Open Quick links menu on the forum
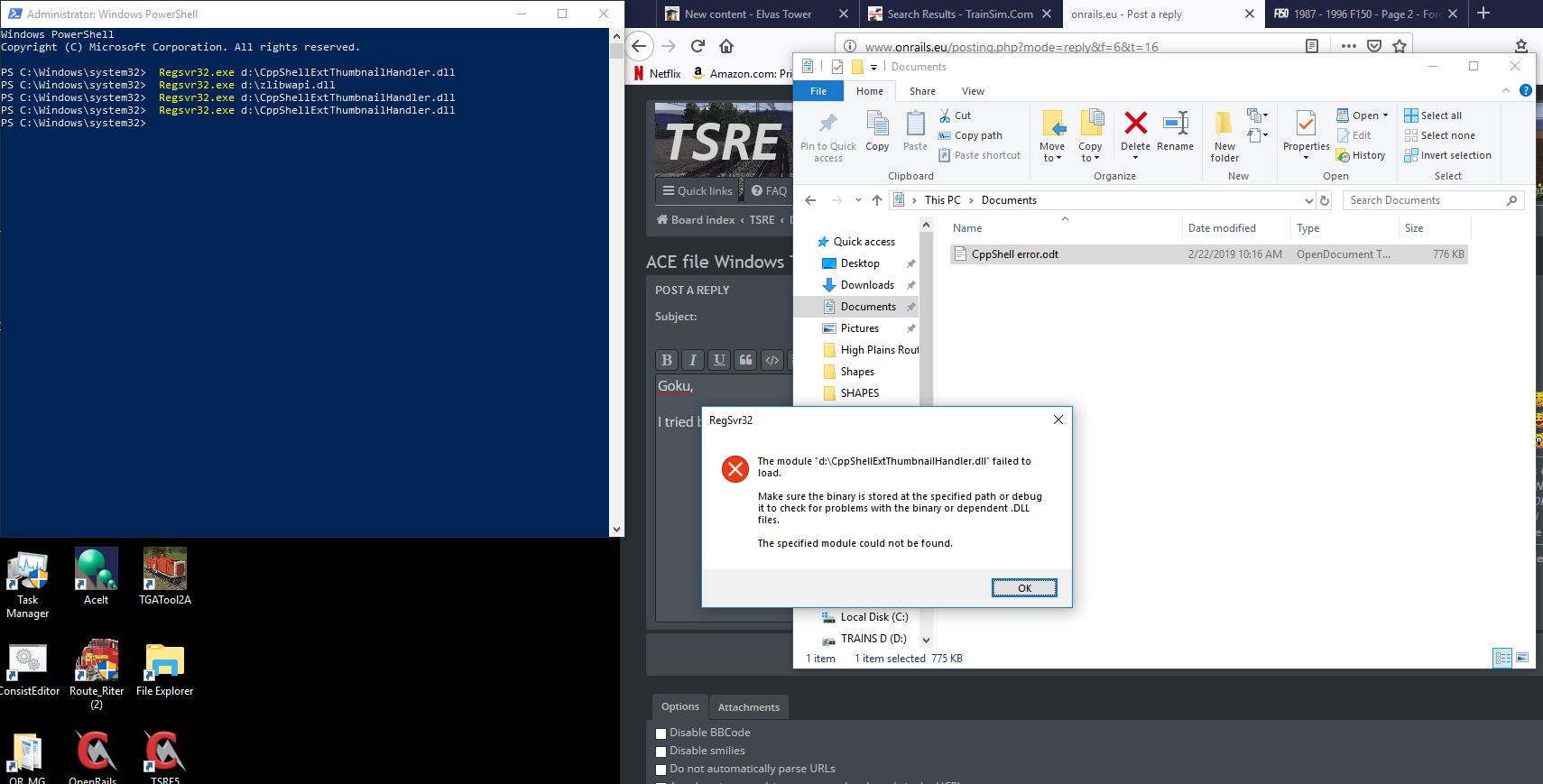 [698, 190]
